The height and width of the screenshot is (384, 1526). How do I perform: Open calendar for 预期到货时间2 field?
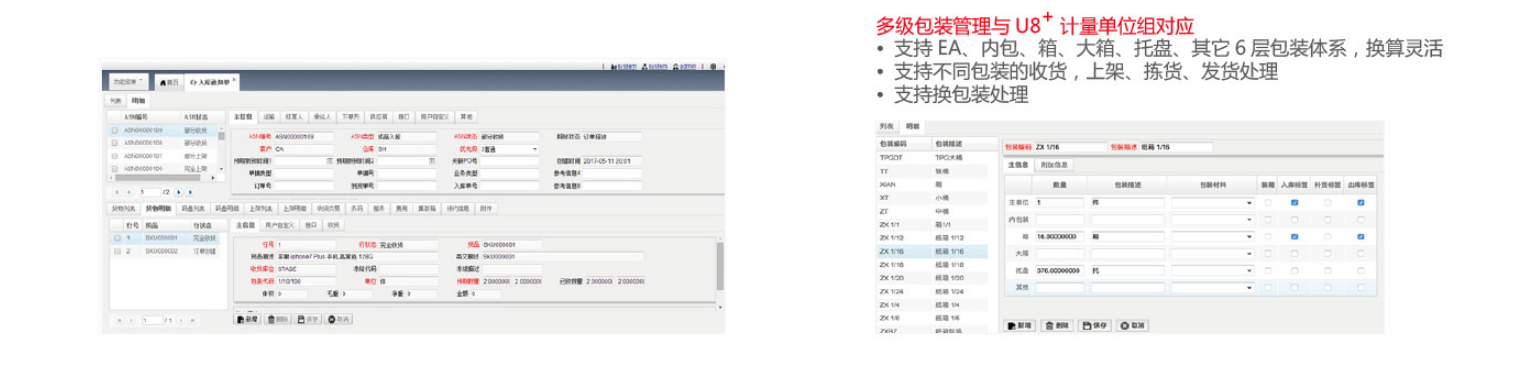(x=433, y=161)
